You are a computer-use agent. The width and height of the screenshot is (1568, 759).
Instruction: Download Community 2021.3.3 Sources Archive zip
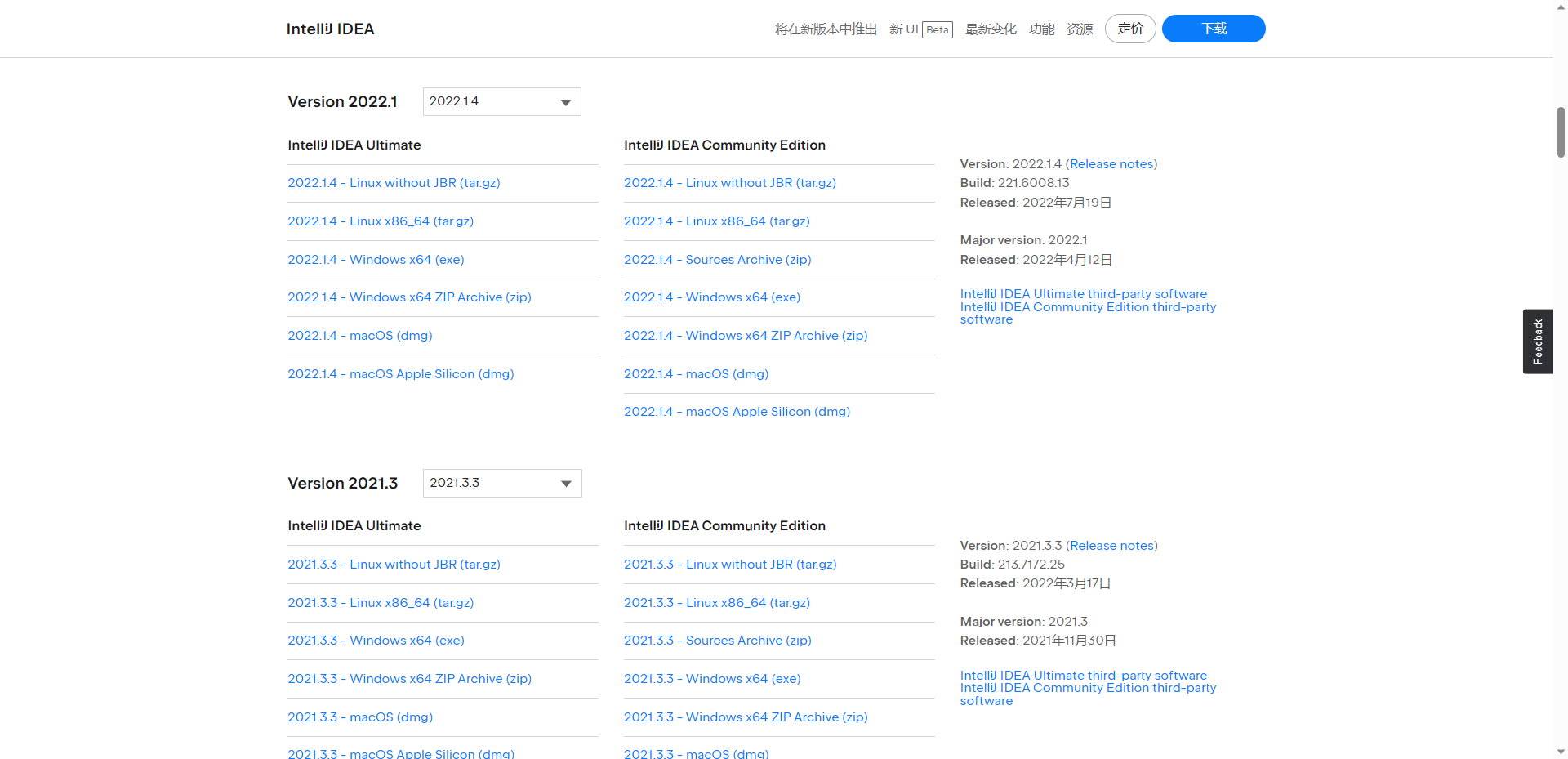tap(718, 641)
